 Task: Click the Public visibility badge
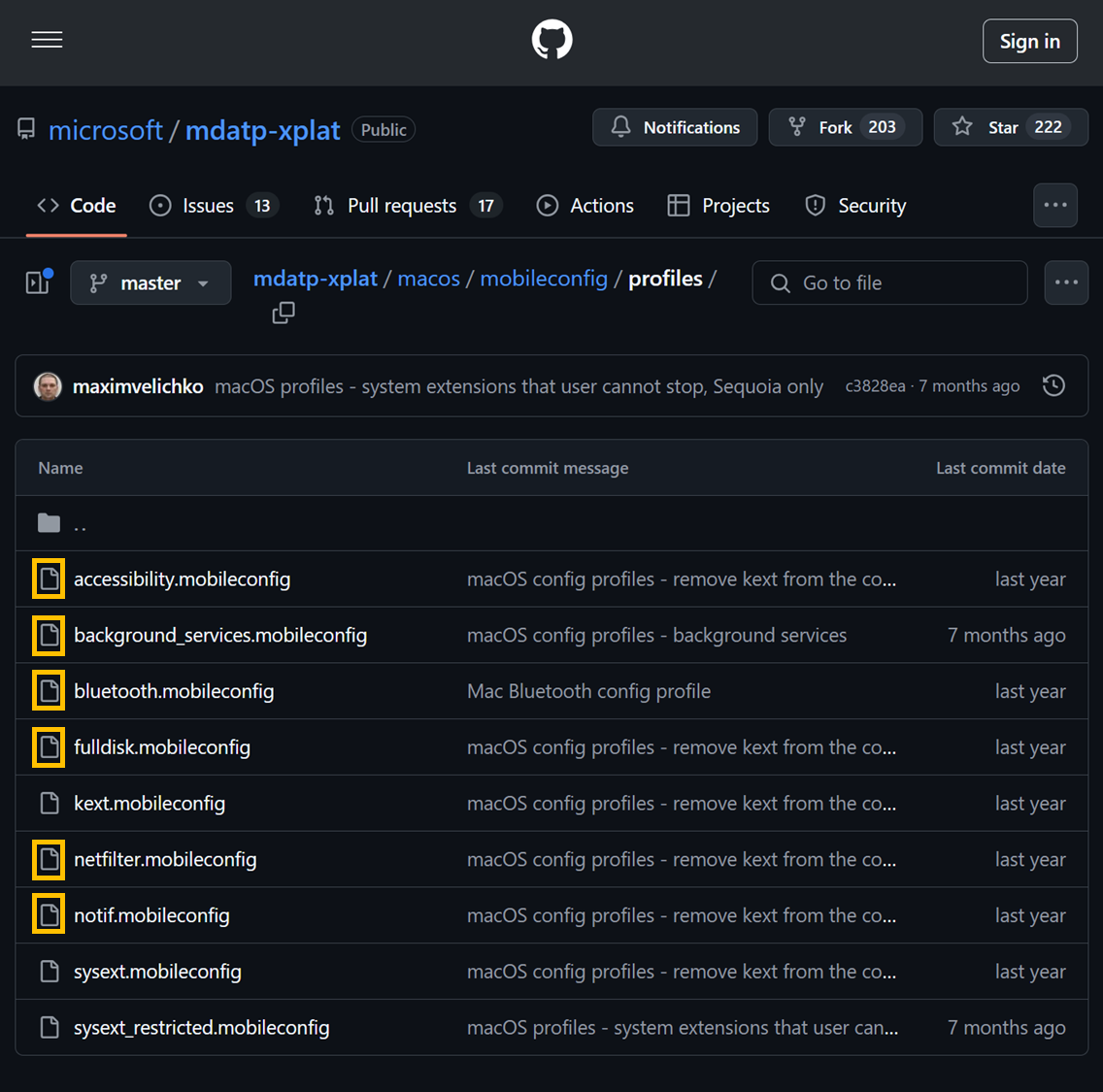[x=384, y=129]
